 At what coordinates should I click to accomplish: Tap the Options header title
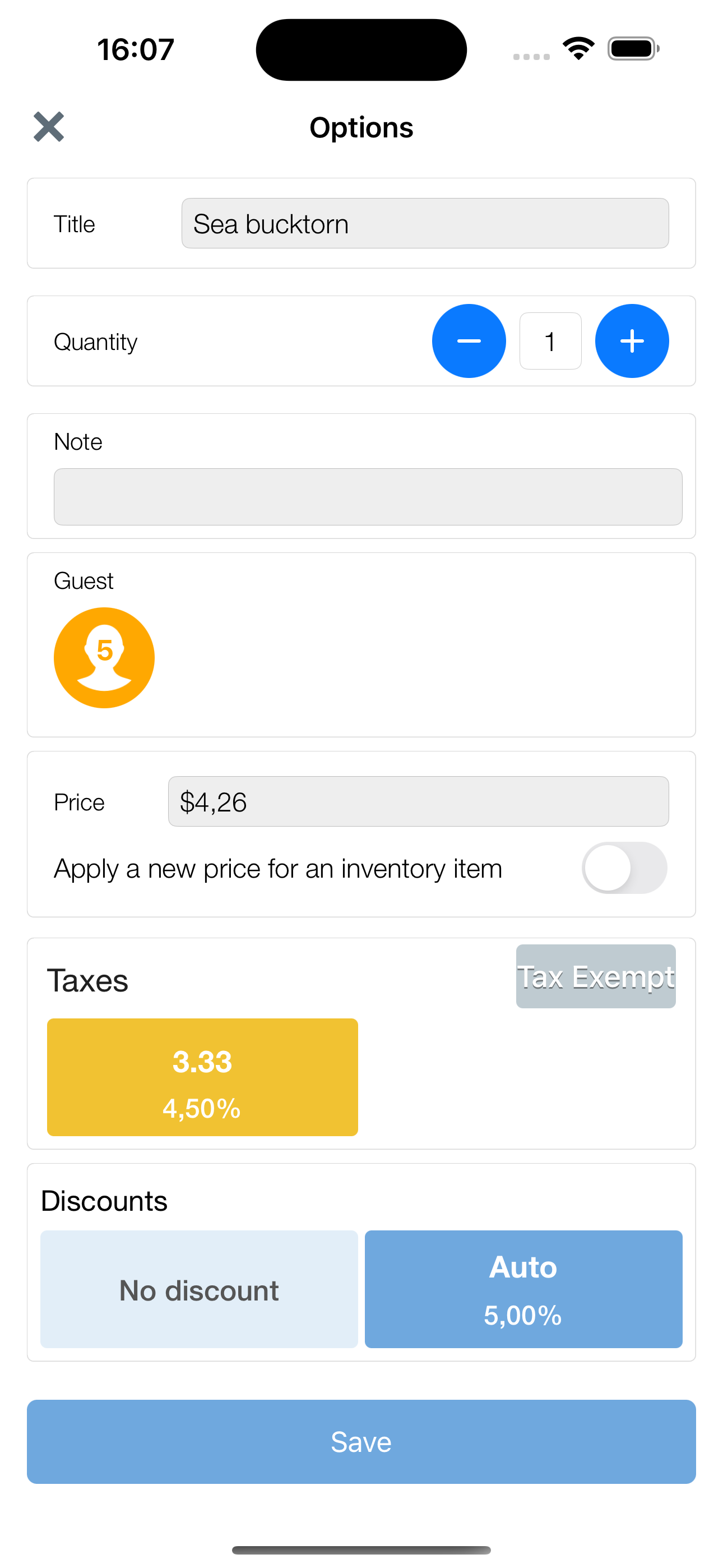click(x=361, y=128)
